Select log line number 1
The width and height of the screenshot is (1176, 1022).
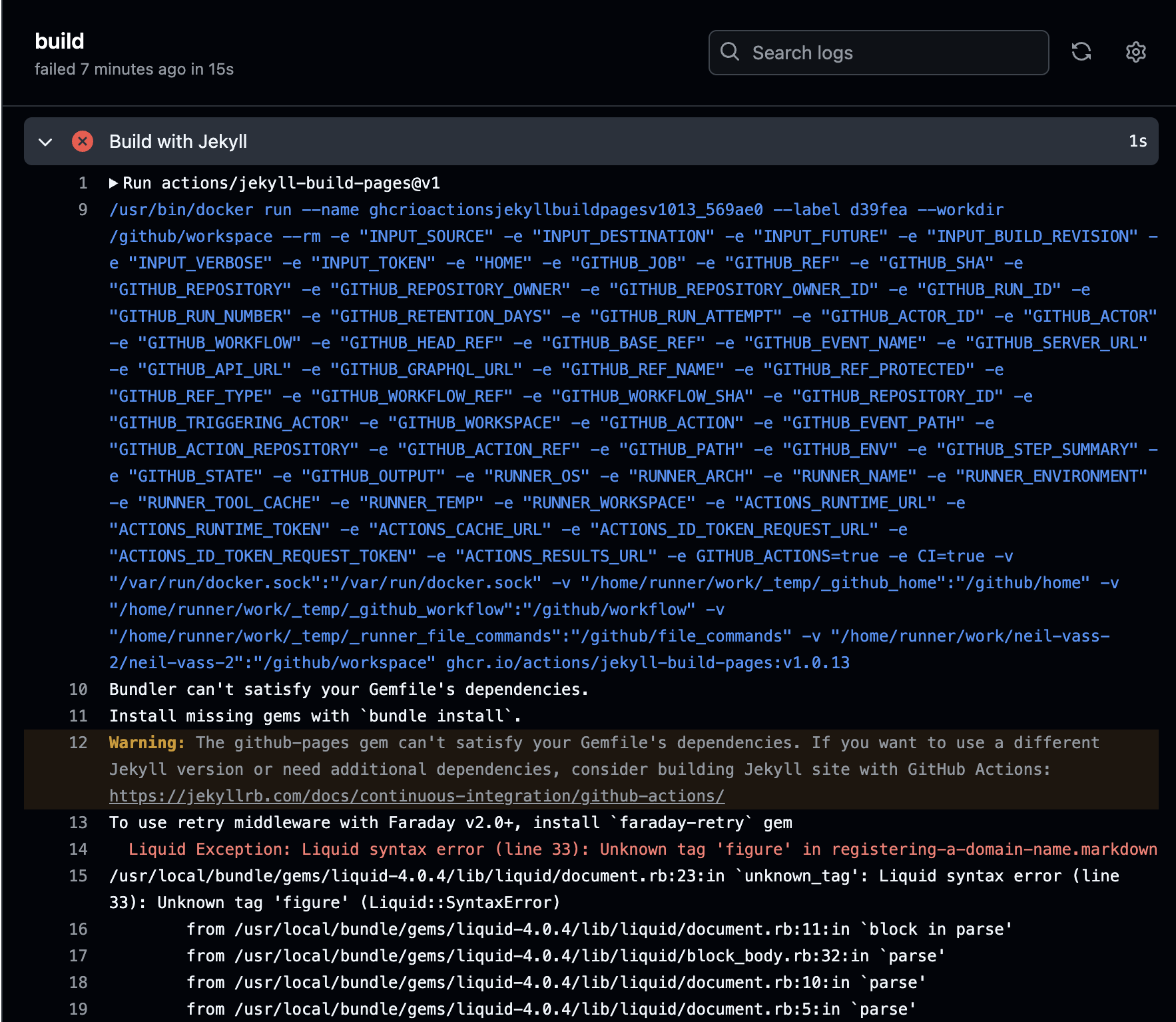83,183
